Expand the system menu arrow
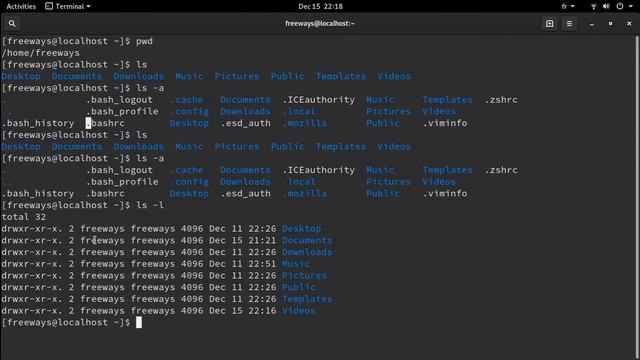Screen dimensions: 640x360 [x=631, y=7]
